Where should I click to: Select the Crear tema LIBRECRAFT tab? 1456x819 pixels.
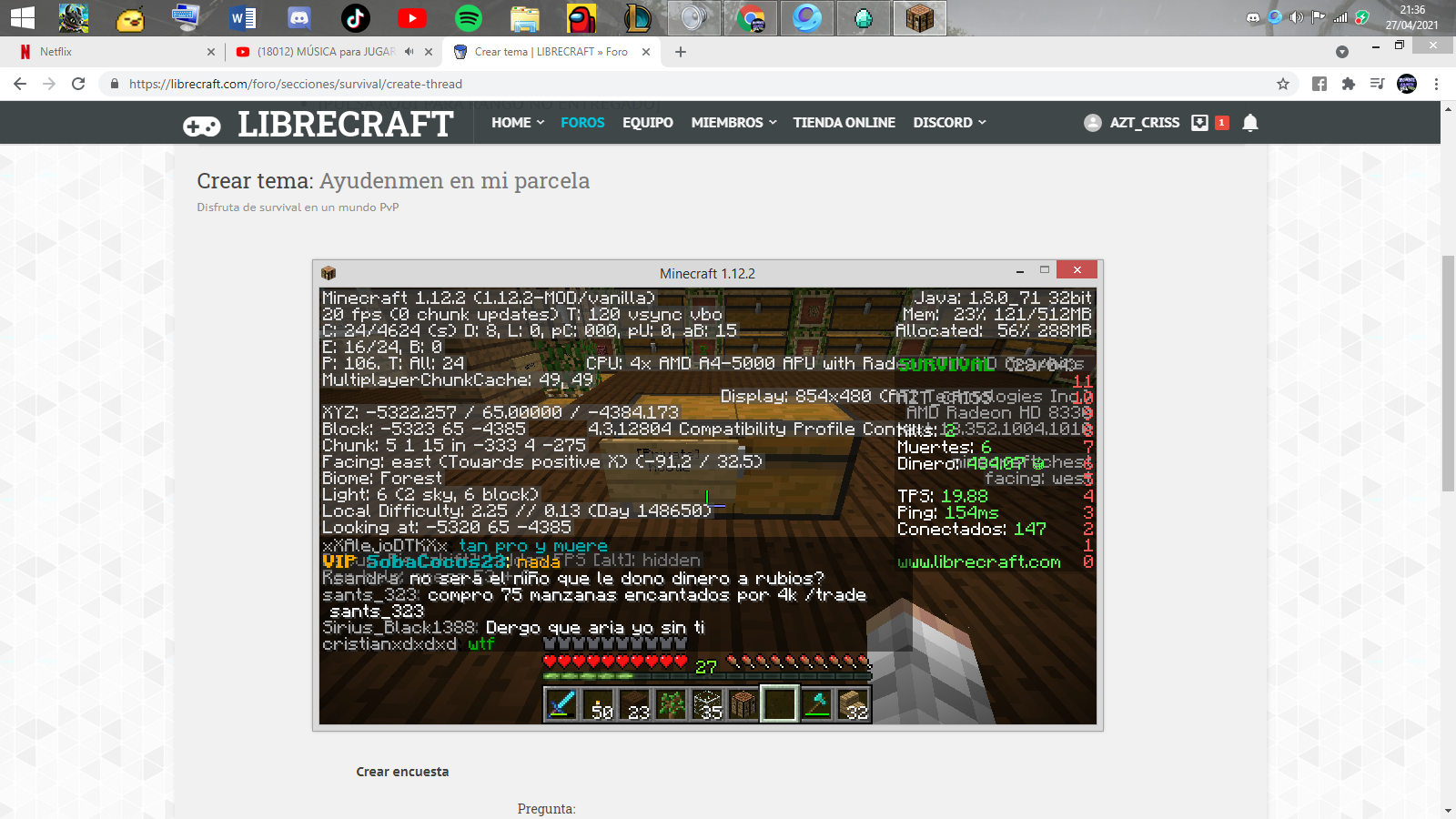551,52
